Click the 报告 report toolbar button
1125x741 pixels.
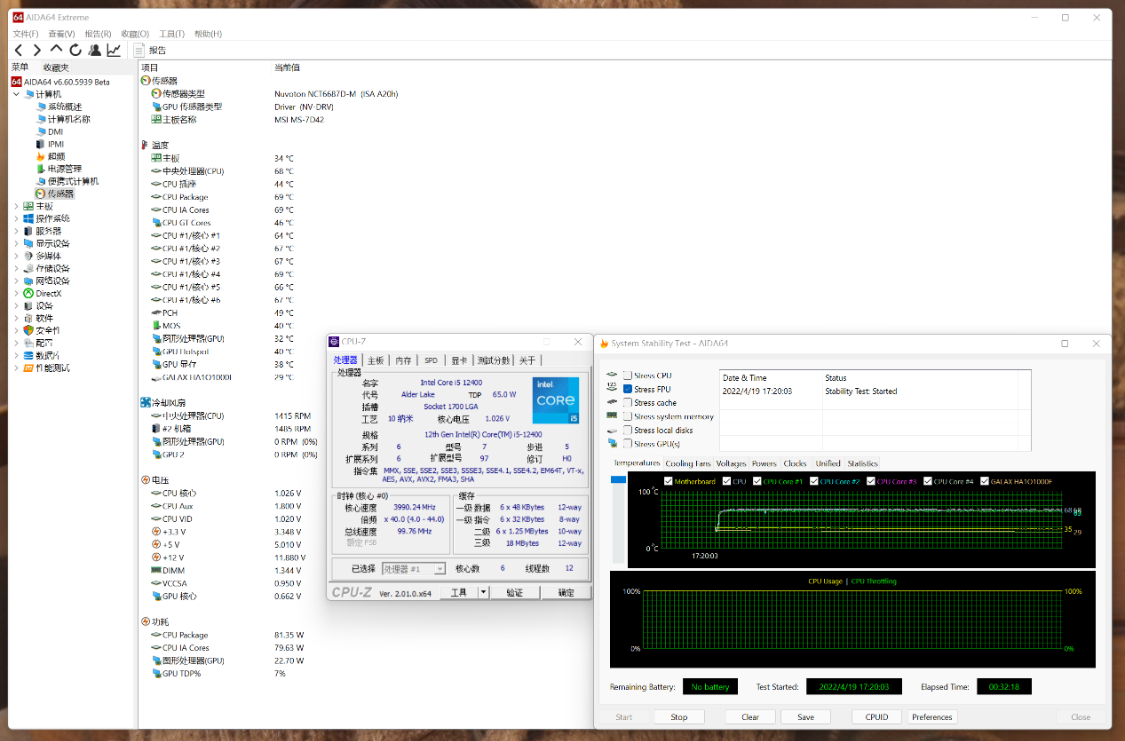[151, 50]
